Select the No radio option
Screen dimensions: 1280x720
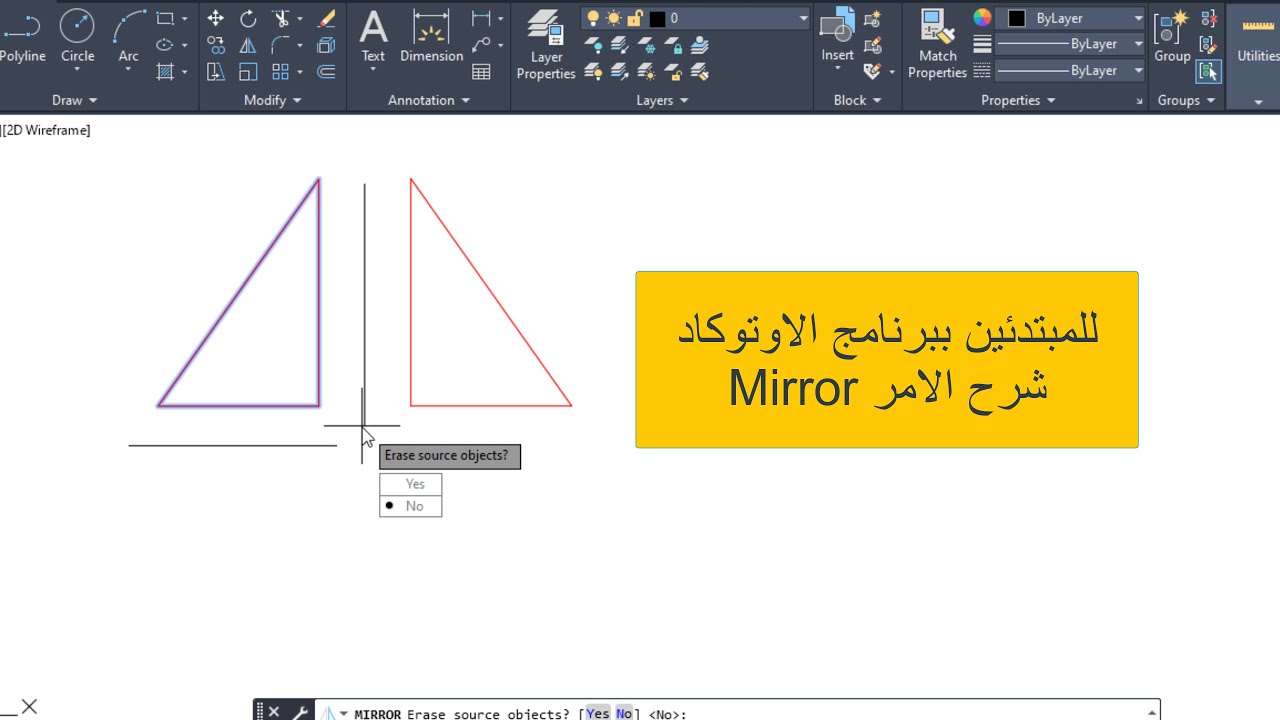(411, 506)
